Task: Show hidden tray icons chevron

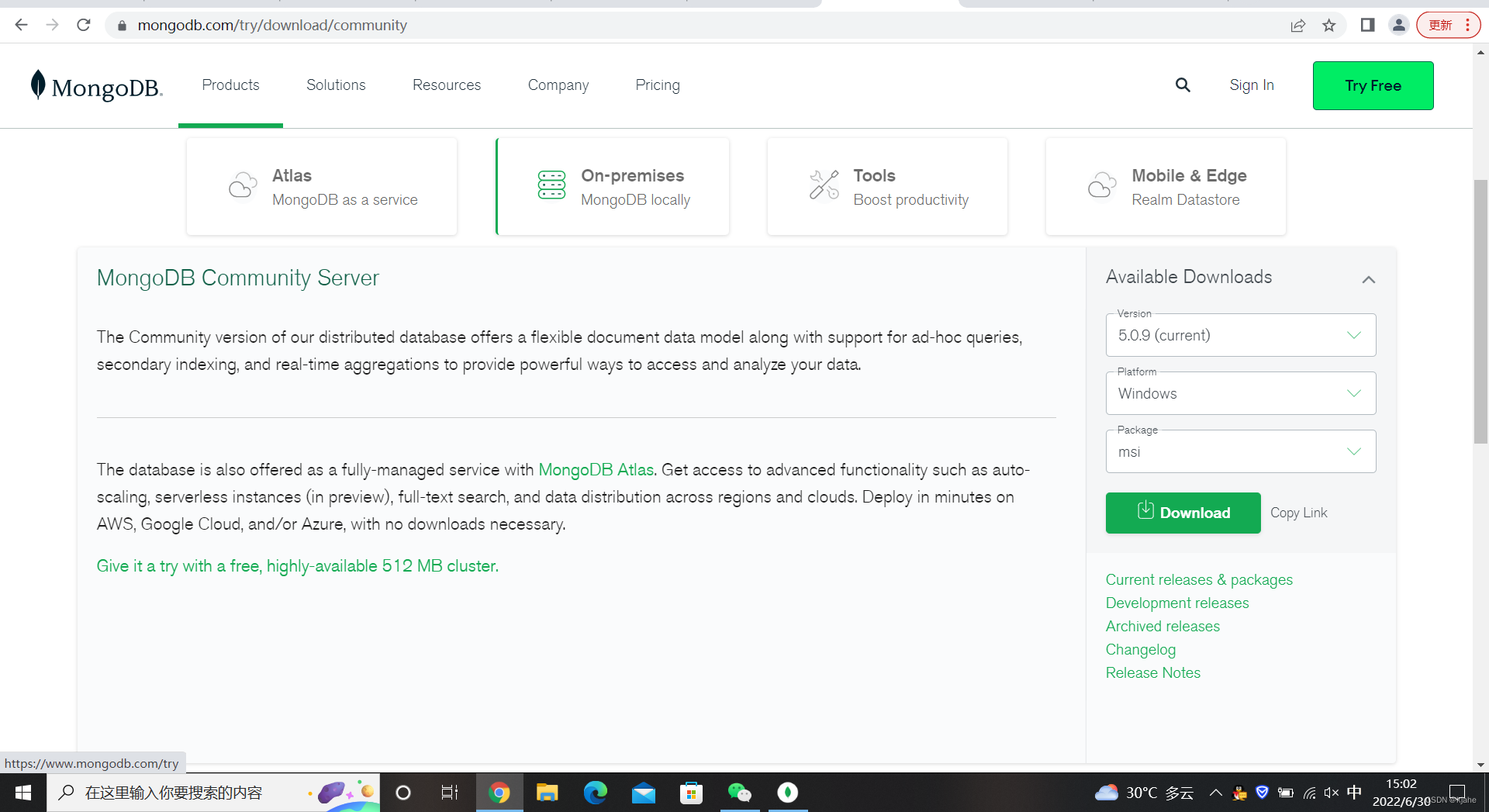Action: (x=1216, y=793)
